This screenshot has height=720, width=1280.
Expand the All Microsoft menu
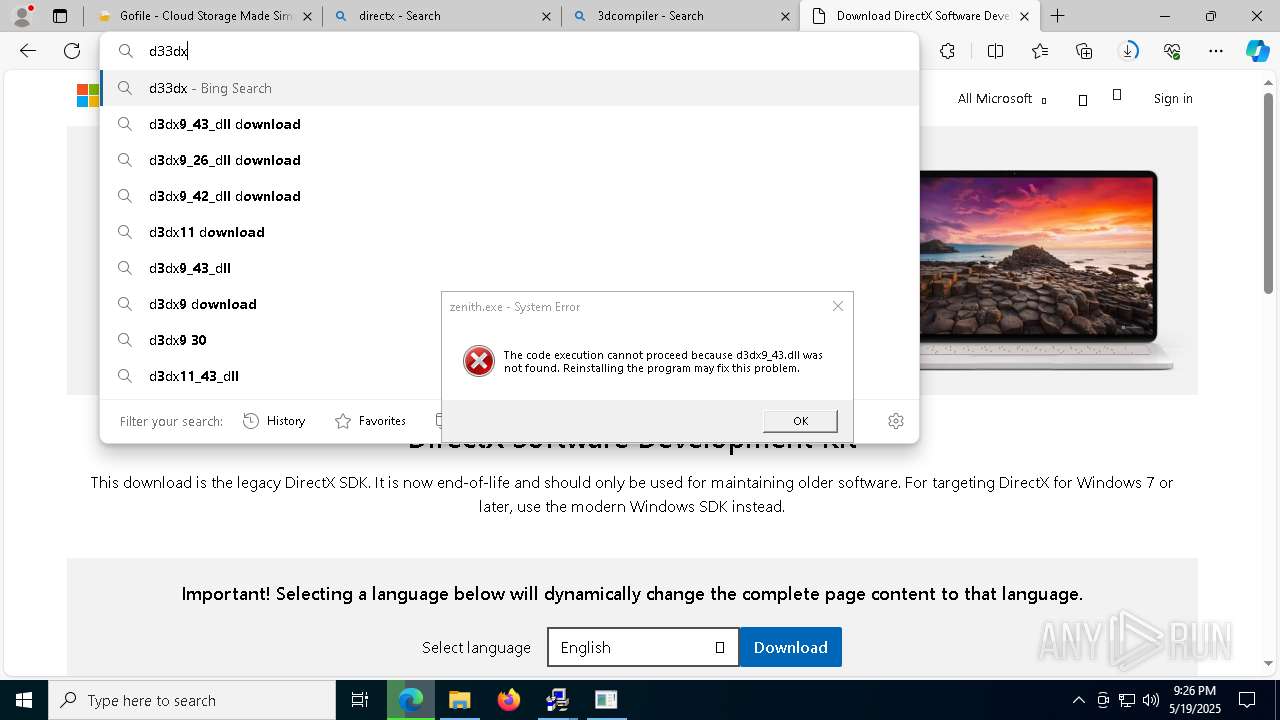coord(1002,98)
